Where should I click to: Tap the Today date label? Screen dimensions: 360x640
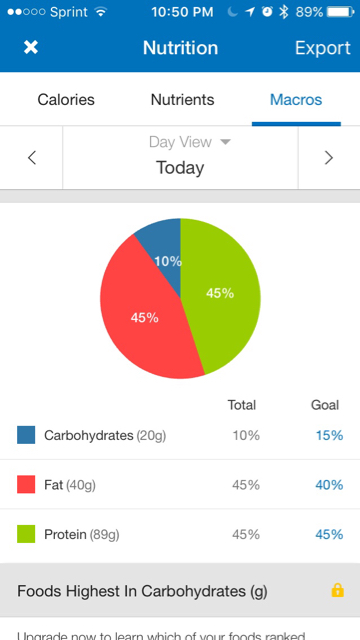click(180, 168)
